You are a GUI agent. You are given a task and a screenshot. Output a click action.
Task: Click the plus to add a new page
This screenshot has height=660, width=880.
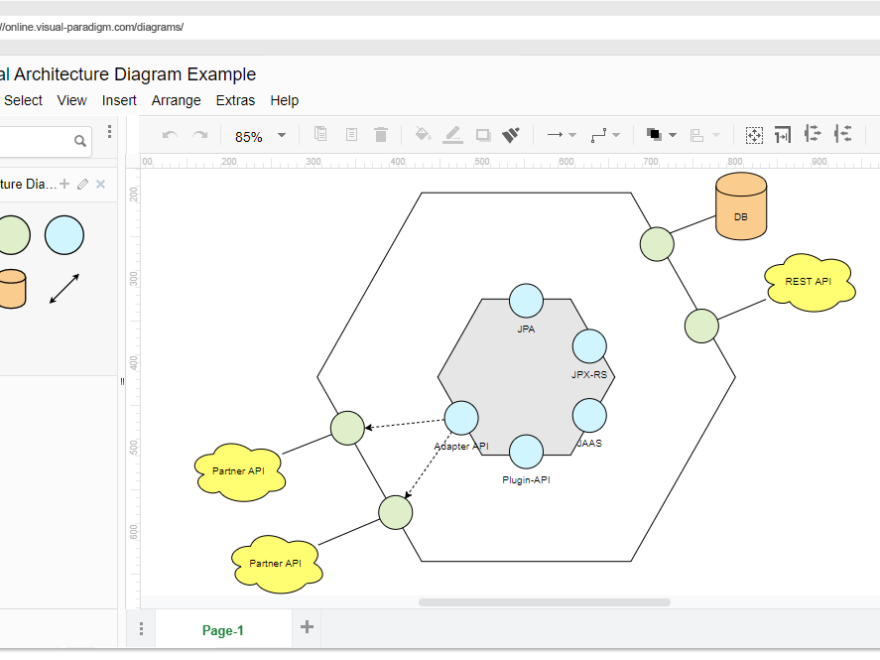pyautogui.click(x=306, y=628)
